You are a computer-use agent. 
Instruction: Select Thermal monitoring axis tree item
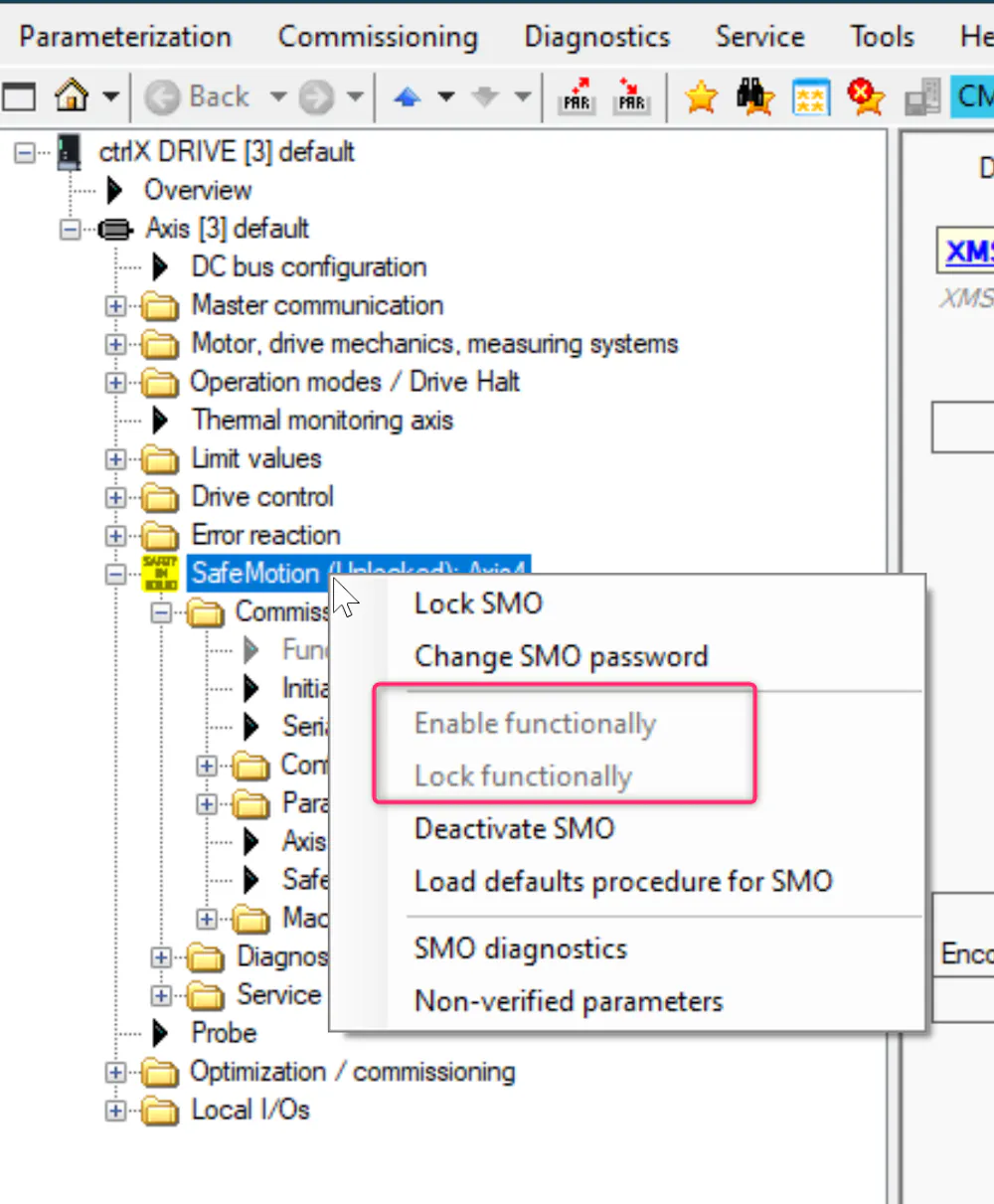click(323, 420)
